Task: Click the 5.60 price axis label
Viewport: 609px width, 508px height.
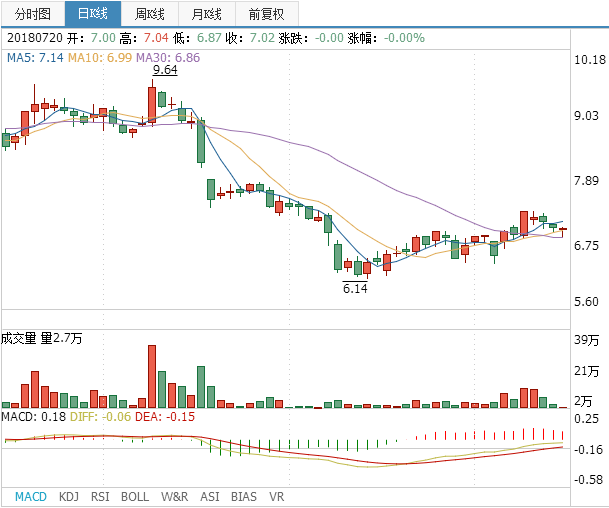Action: (586, 302)
